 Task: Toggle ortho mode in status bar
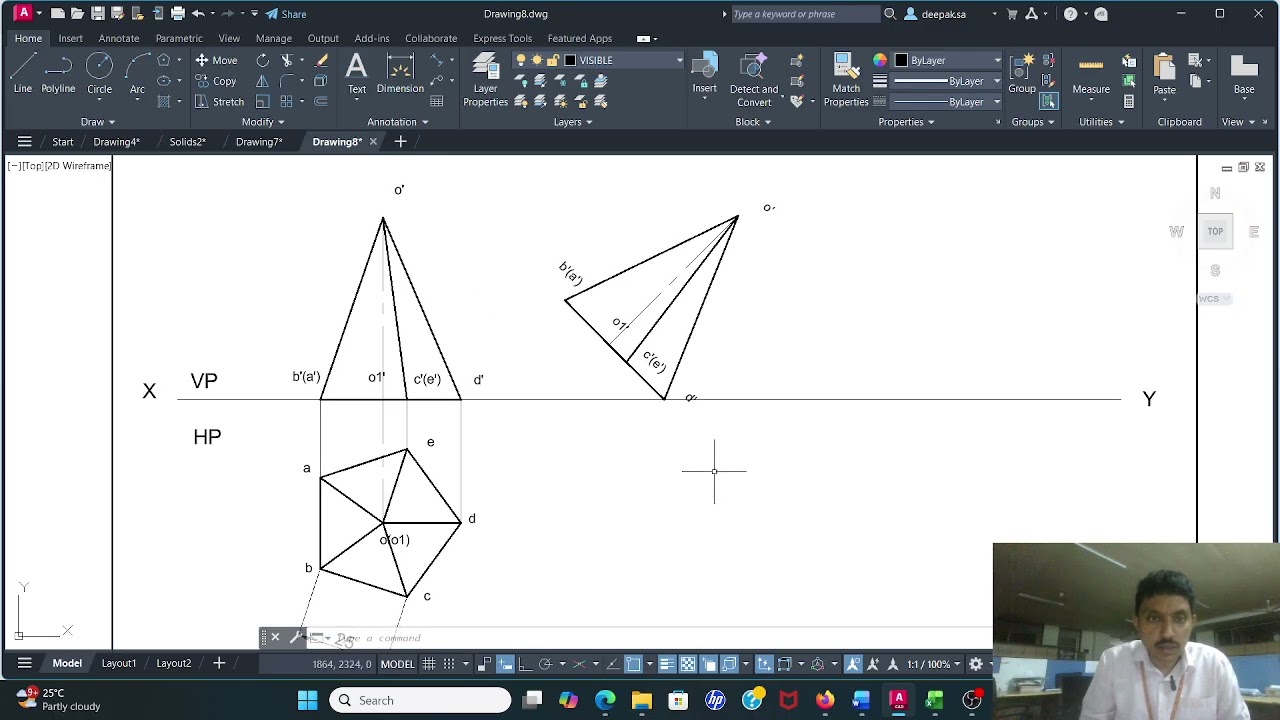pos(525,664)
